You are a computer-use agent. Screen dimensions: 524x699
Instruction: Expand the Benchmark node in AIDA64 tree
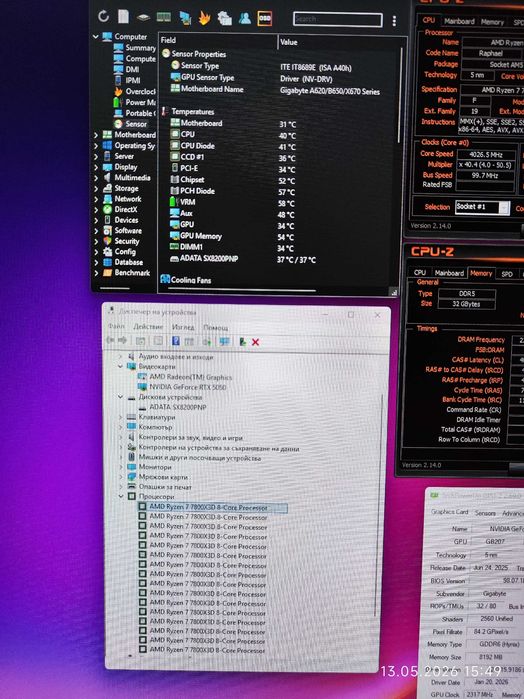point(96,273)
